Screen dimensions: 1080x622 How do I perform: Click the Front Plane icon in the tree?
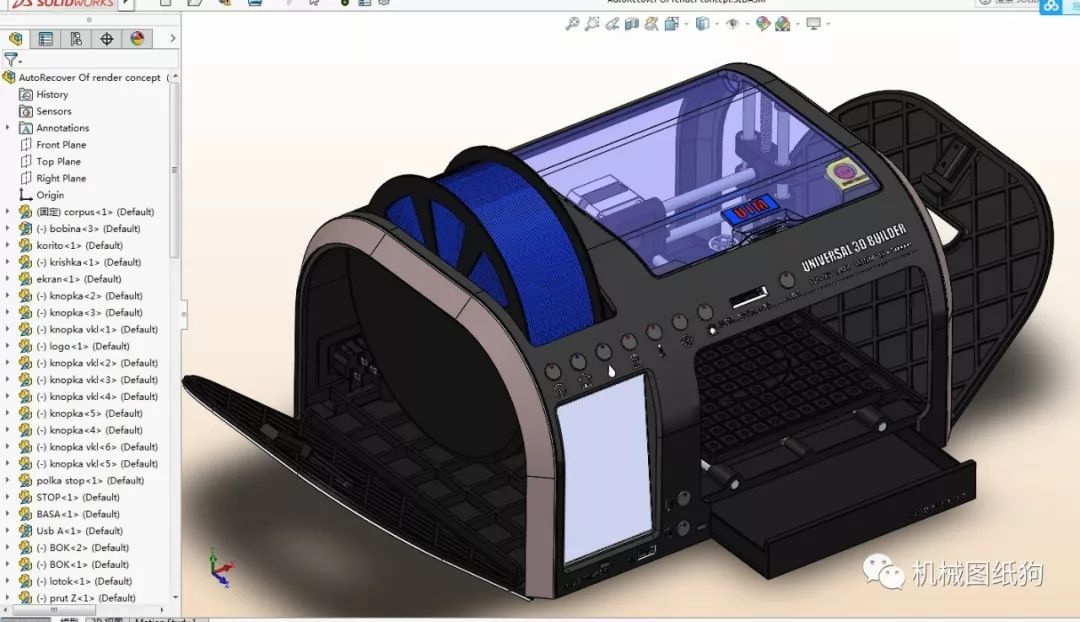pos(26,145)
